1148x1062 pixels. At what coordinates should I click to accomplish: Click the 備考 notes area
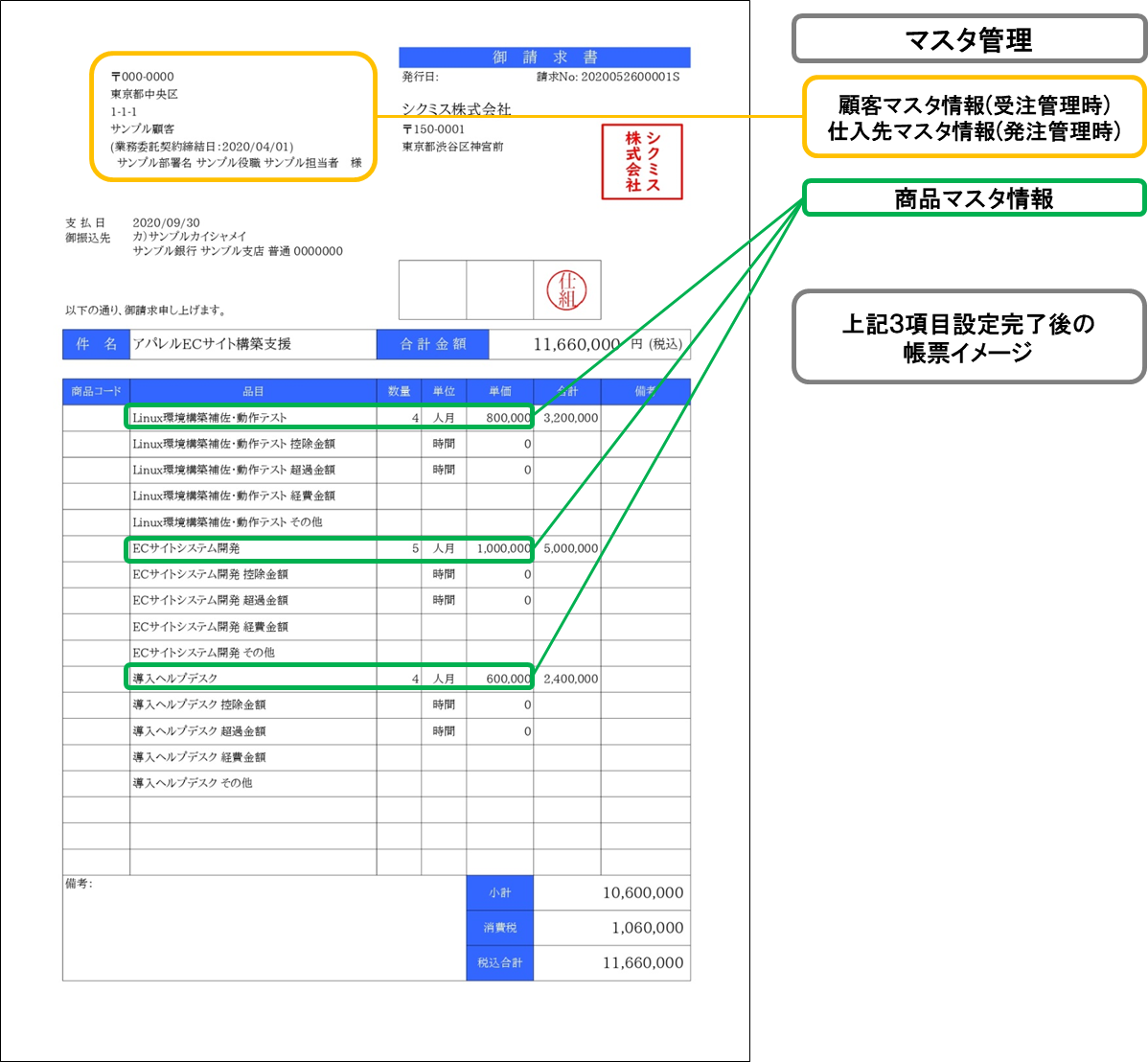264,928
